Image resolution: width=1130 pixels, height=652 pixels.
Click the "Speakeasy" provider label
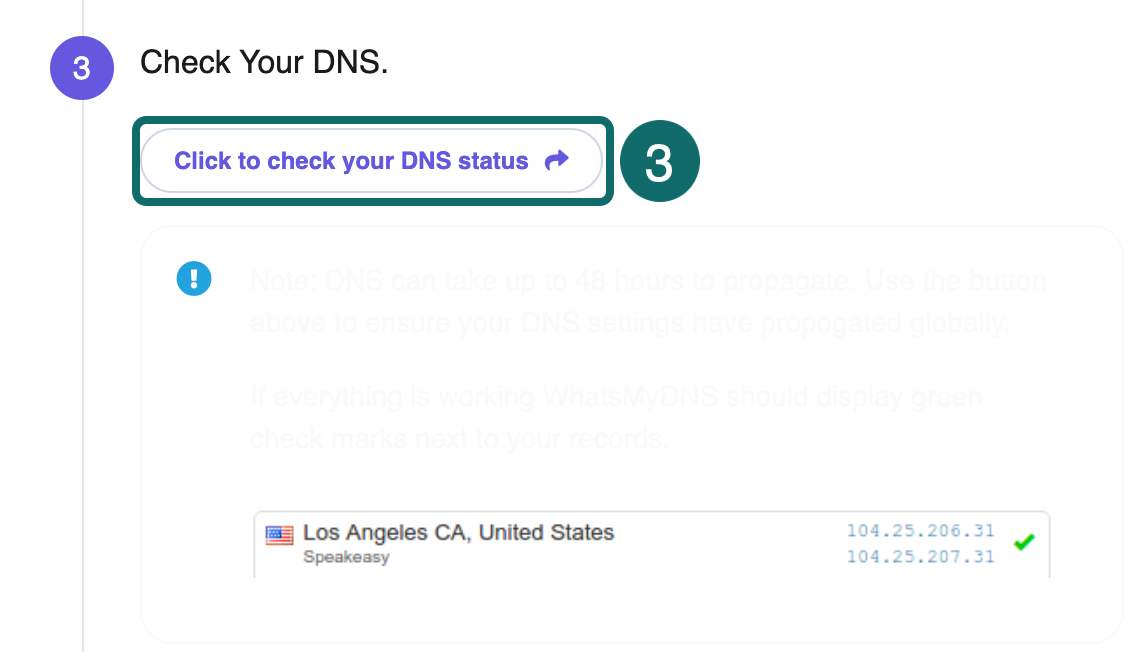click(345, 557)
